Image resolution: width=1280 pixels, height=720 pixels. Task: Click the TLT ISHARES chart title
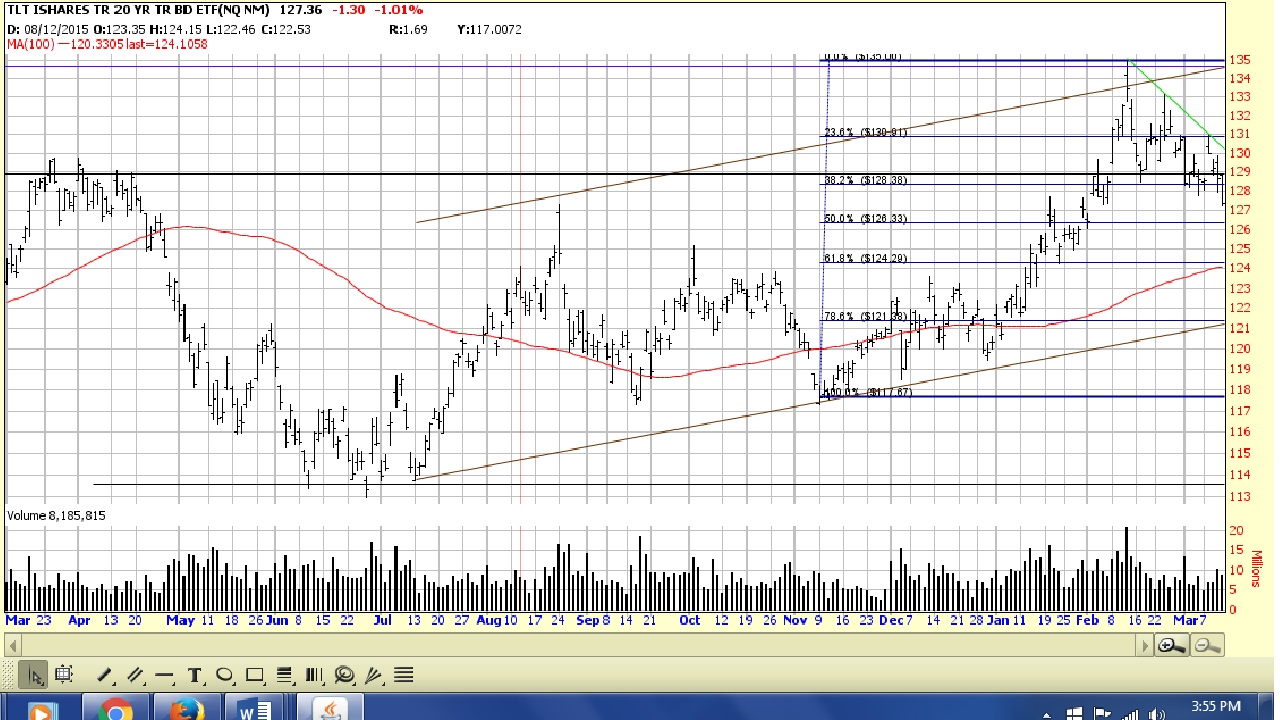[137, 10]
